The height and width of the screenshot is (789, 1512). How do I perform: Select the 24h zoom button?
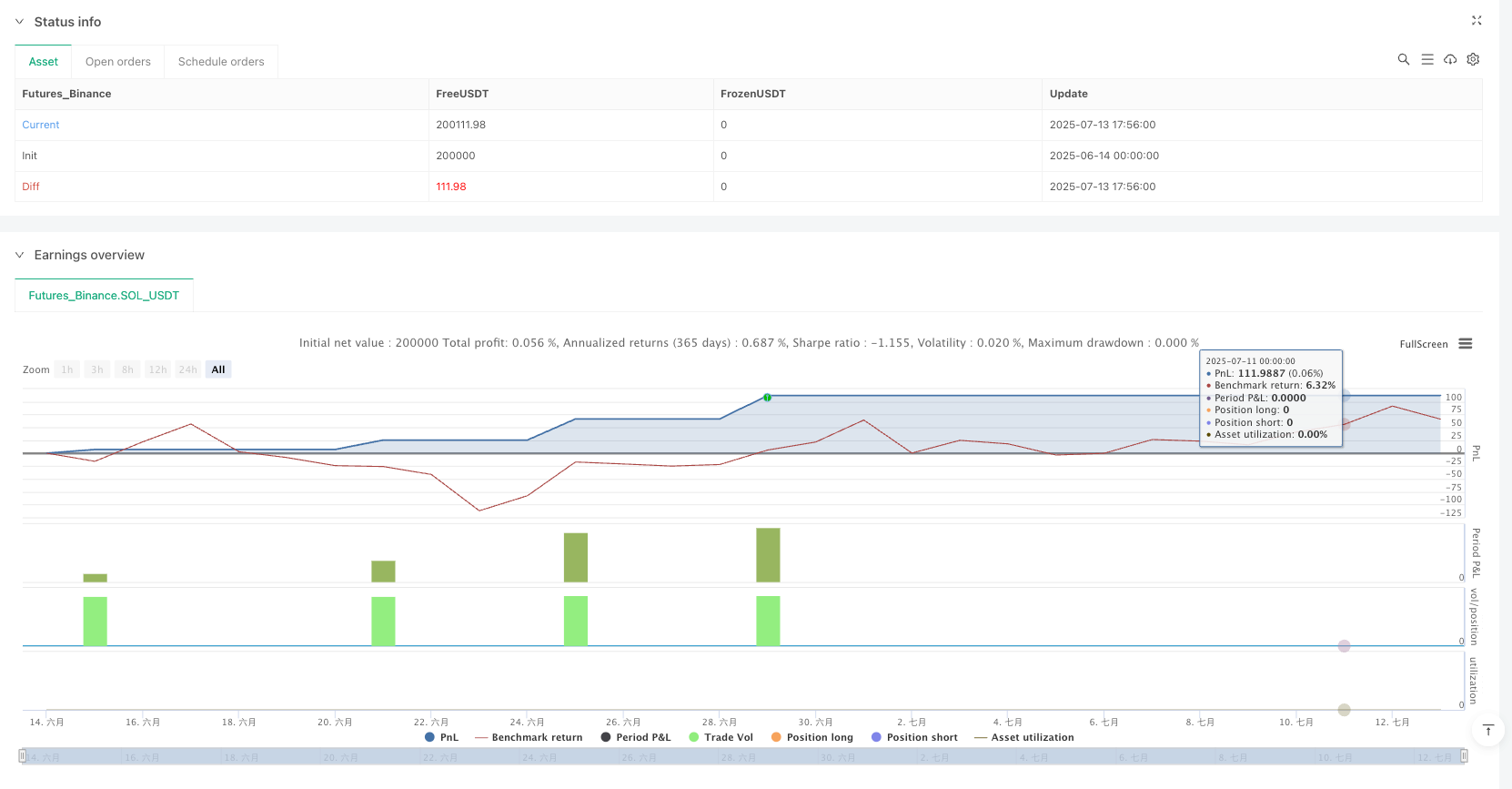pos(187,369)
